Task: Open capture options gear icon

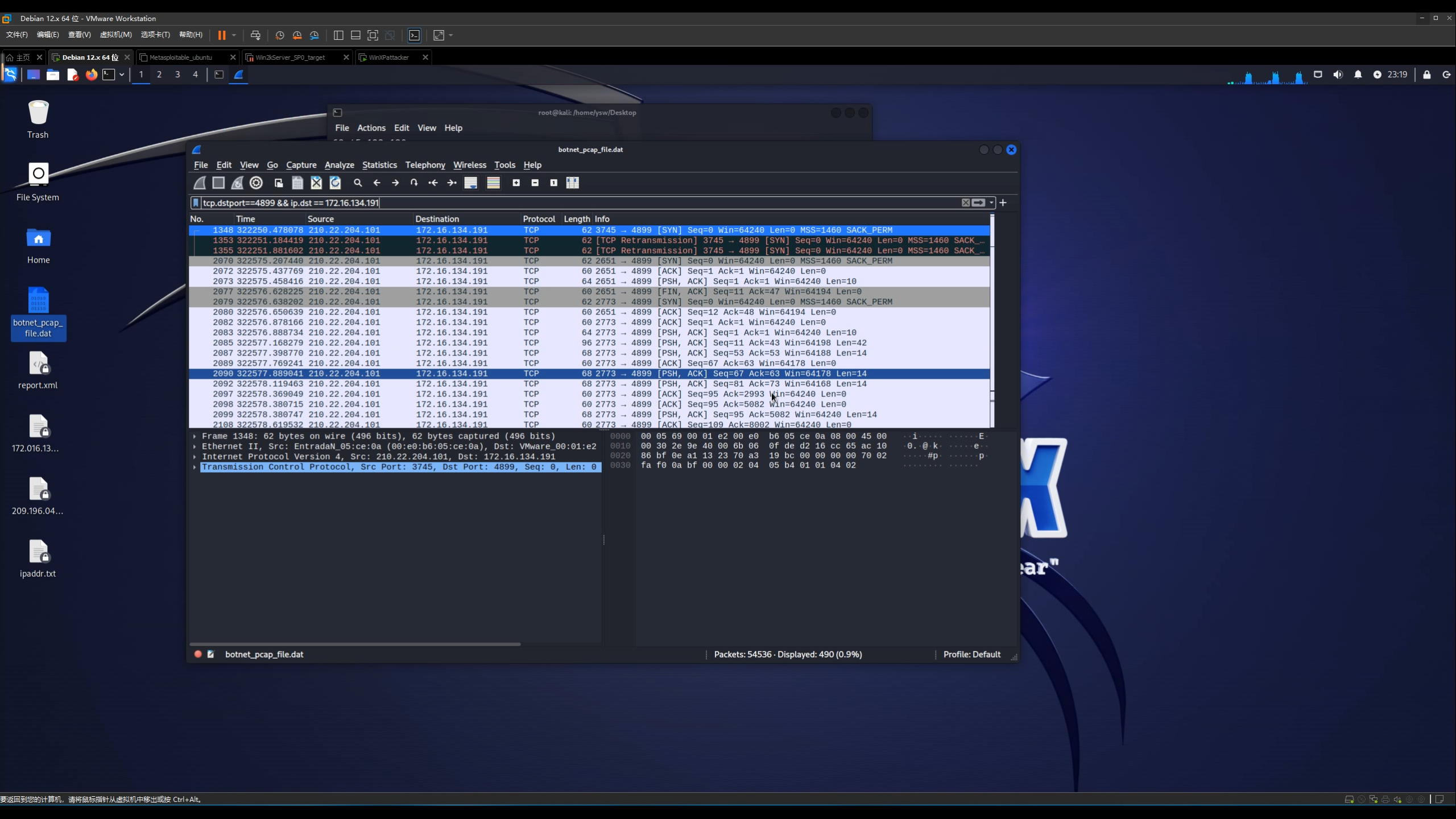Action: 257,183
